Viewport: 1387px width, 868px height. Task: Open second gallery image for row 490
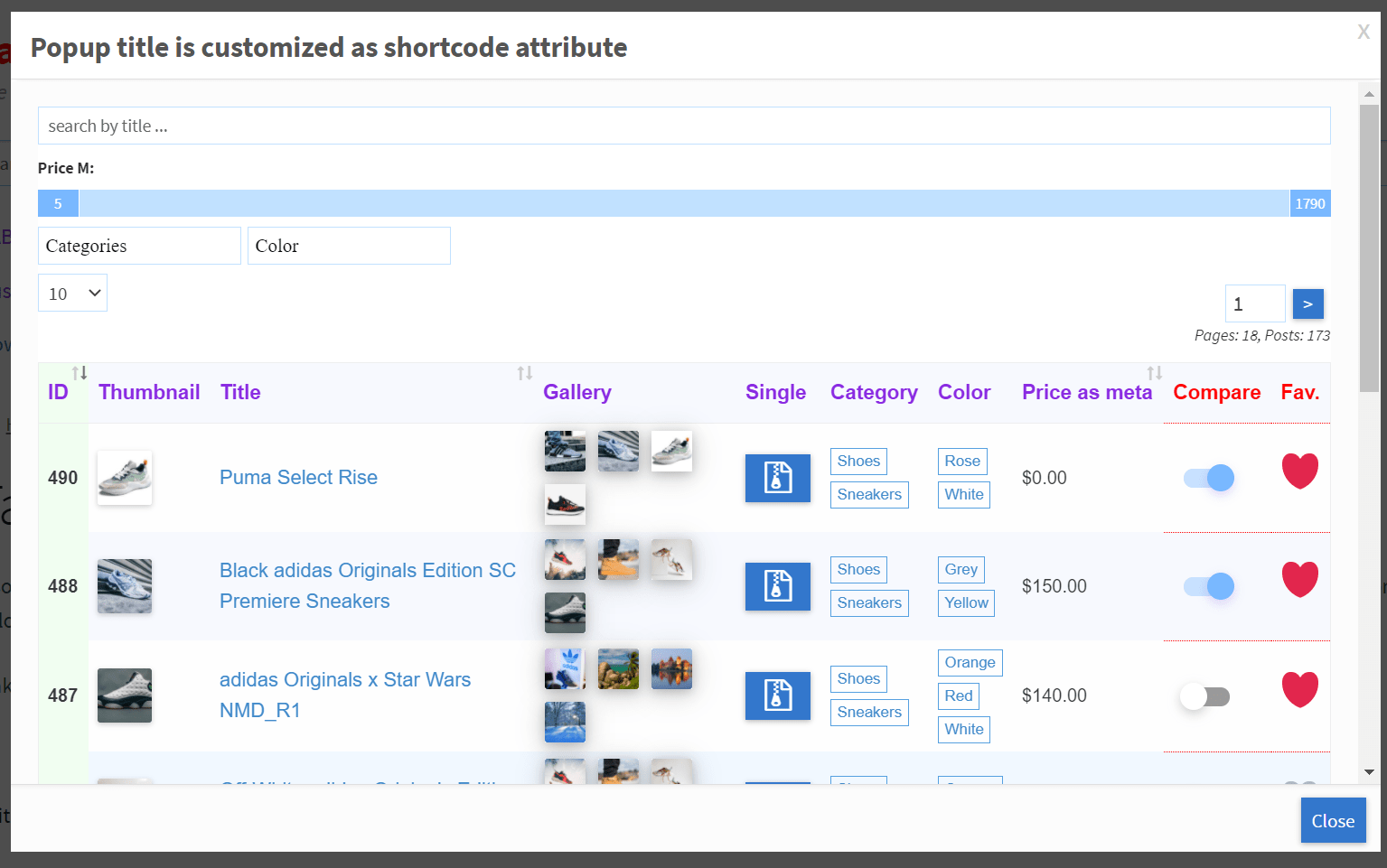(618, 451)
